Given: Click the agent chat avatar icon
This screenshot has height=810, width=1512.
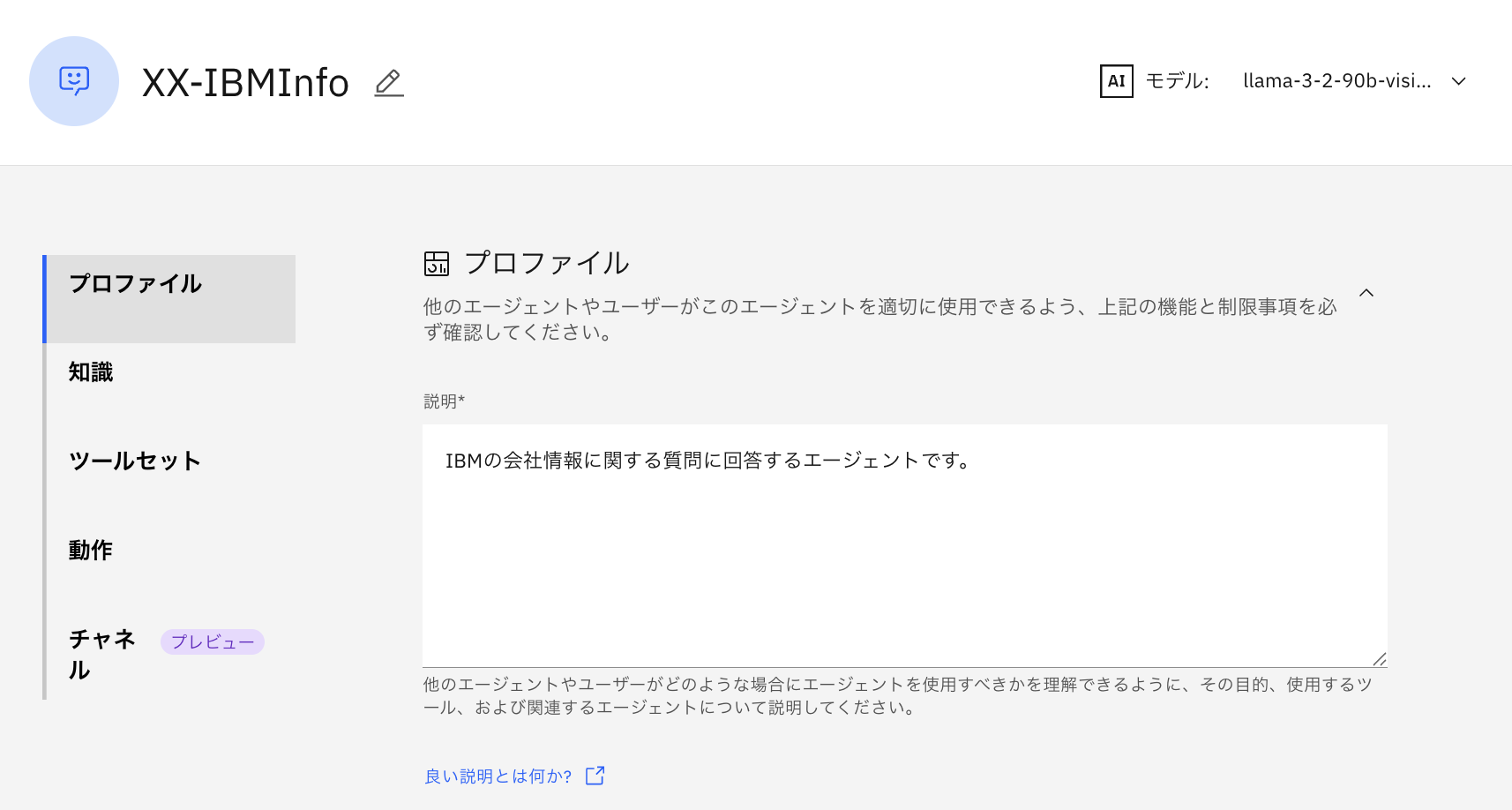Looking at the screenshot, I should coord(74,81).
